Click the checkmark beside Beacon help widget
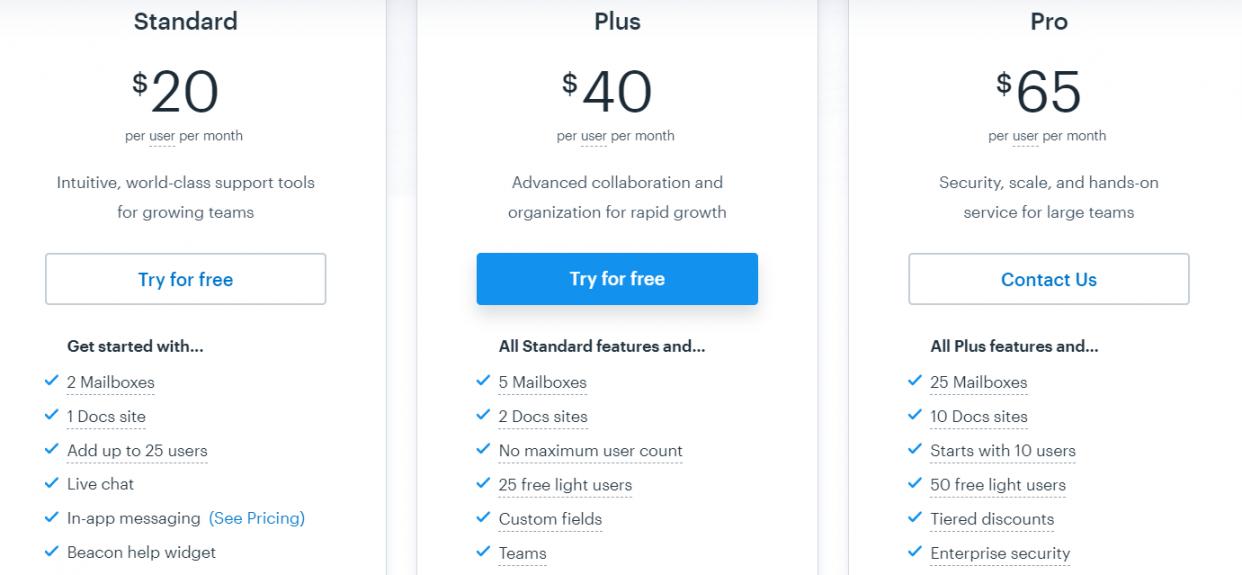 (52, 551)
